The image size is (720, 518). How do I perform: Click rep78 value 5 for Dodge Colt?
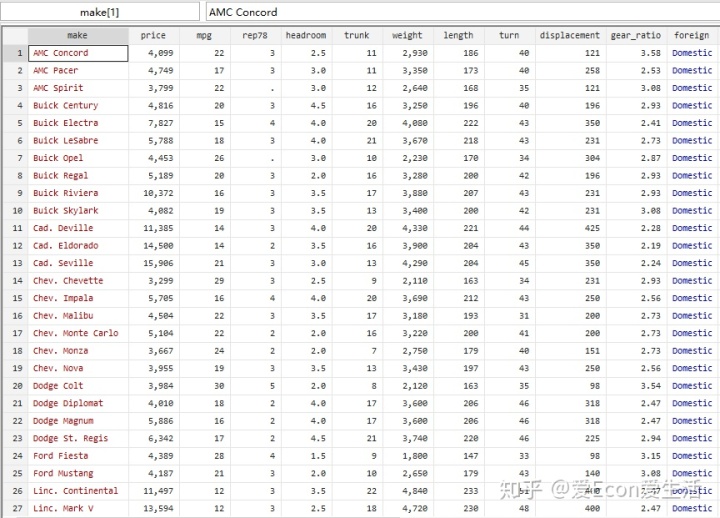[256, 386]
